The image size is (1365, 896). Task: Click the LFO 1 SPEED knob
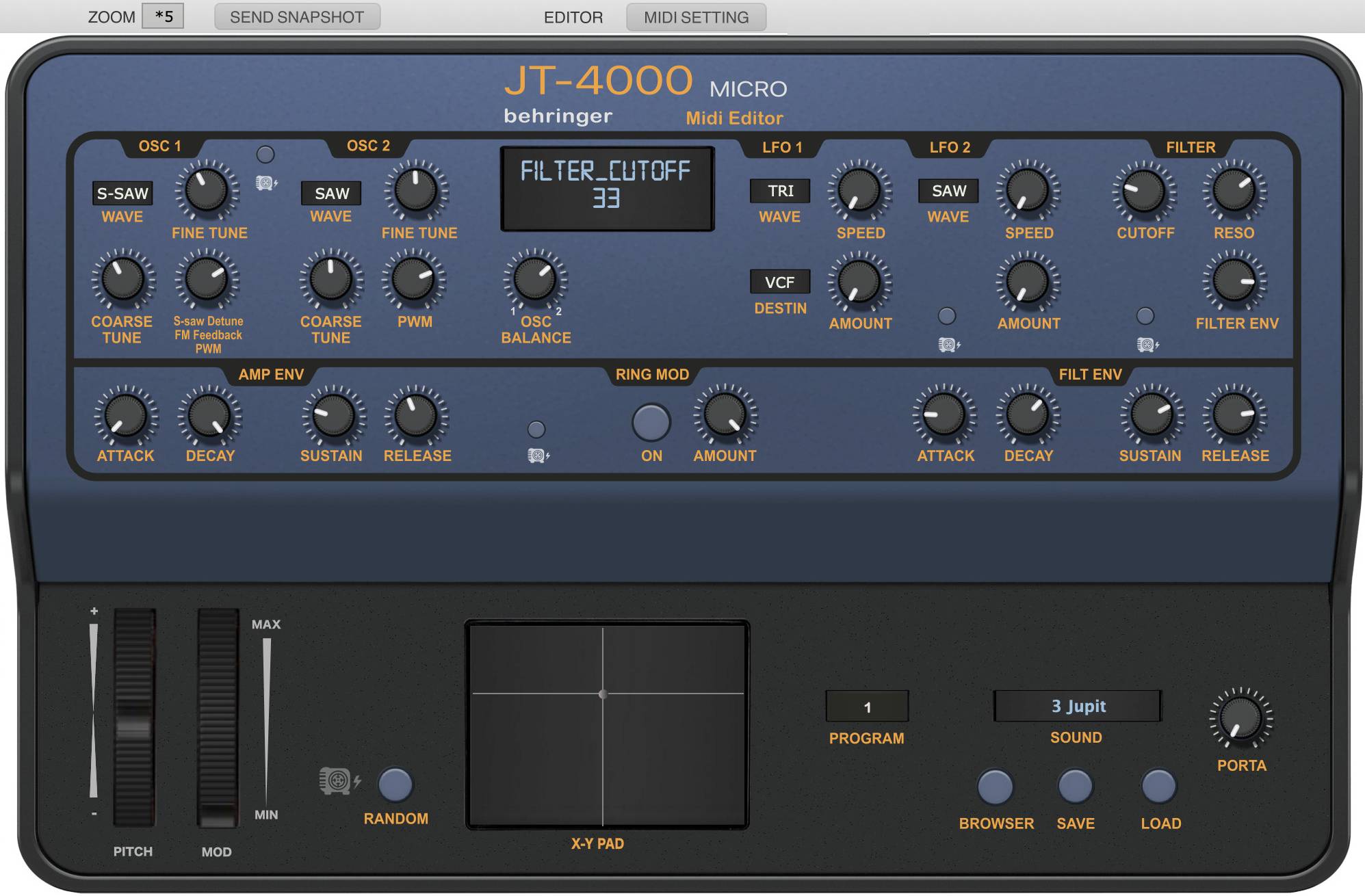pos(859,191)
